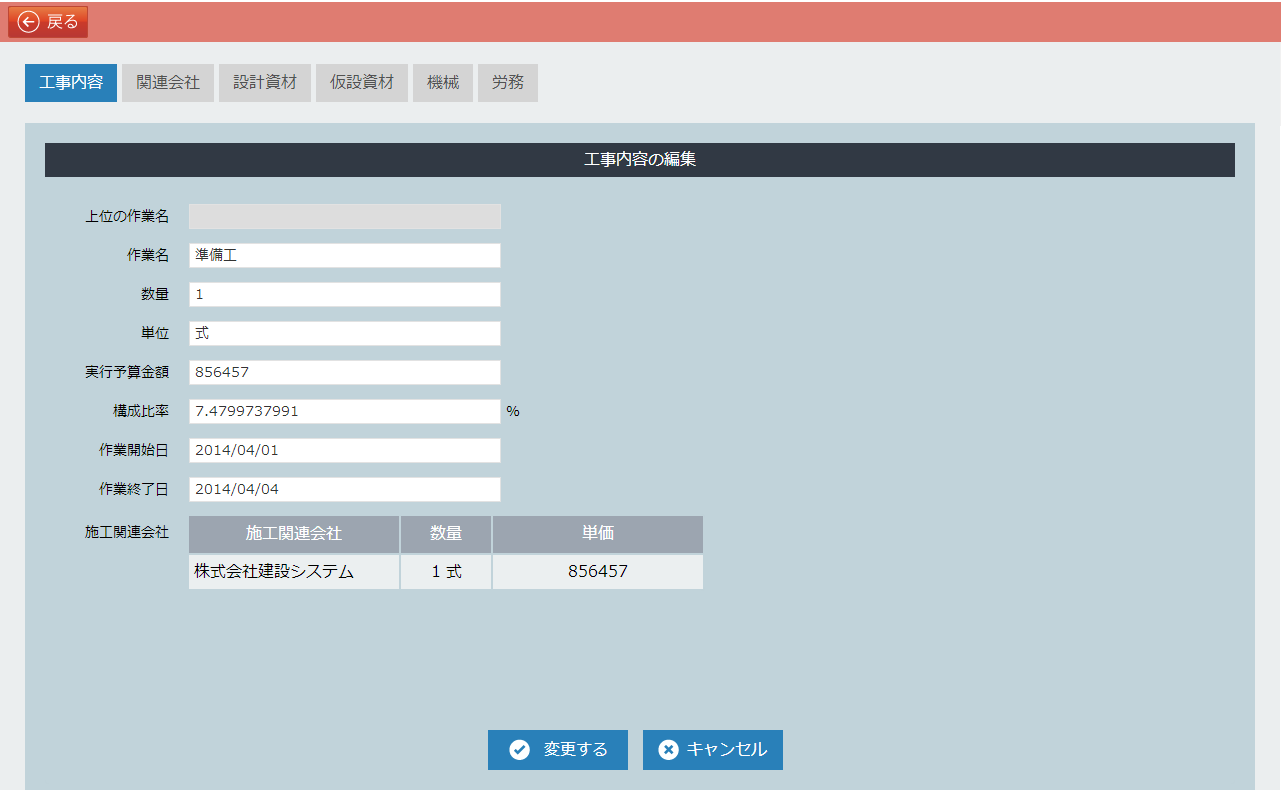
Task: Click the 単位 field showing 式
Action: click(345, 334)
